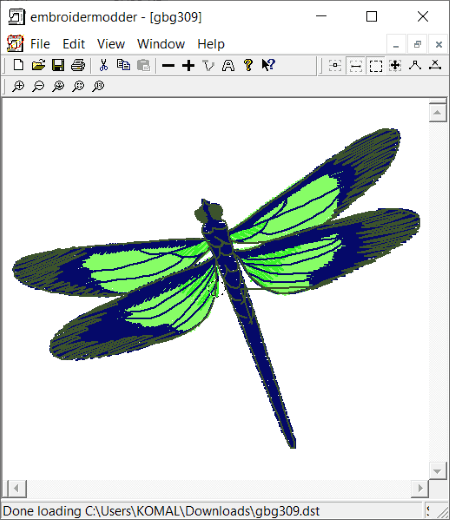
Task: Minimize the gbg309 document child window
Action: click(396, 44)
